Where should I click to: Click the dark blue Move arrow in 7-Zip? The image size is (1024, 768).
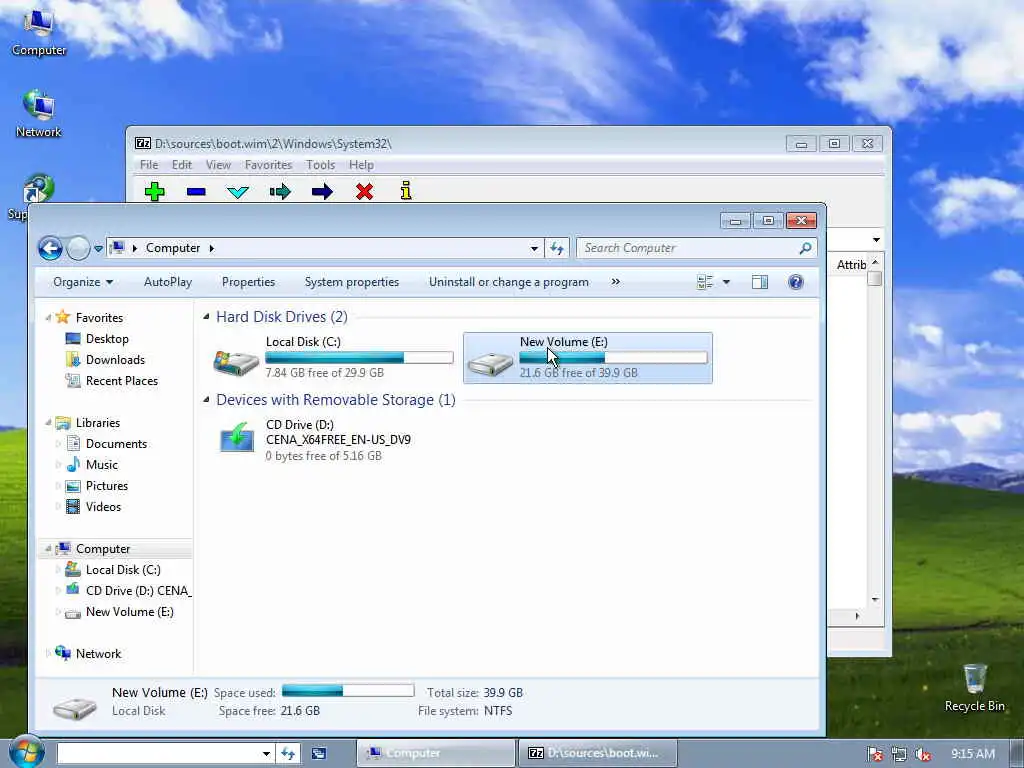click(x=322, y=191)
